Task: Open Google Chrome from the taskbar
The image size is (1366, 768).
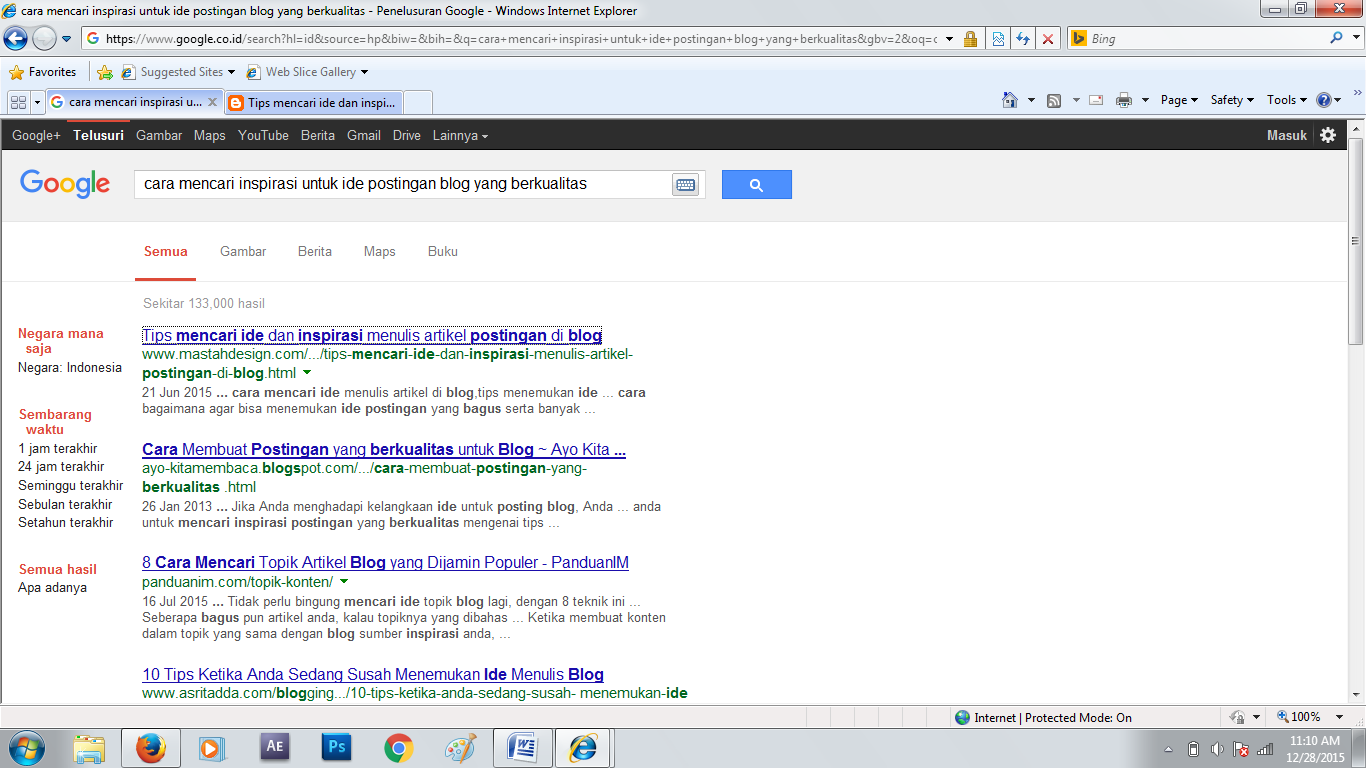Action: coord(399,748)
